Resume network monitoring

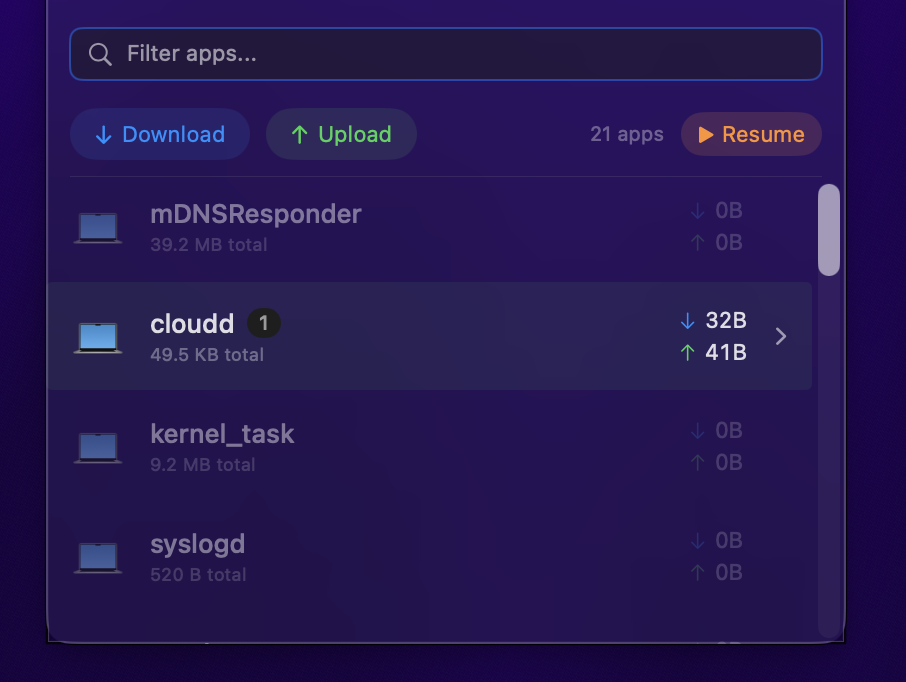click(x=751, y=134)
